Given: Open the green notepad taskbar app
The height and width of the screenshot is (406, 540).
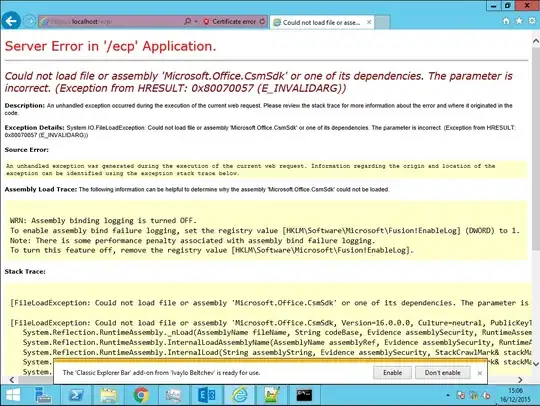Looking at the screenshot, I should (272, 395).
